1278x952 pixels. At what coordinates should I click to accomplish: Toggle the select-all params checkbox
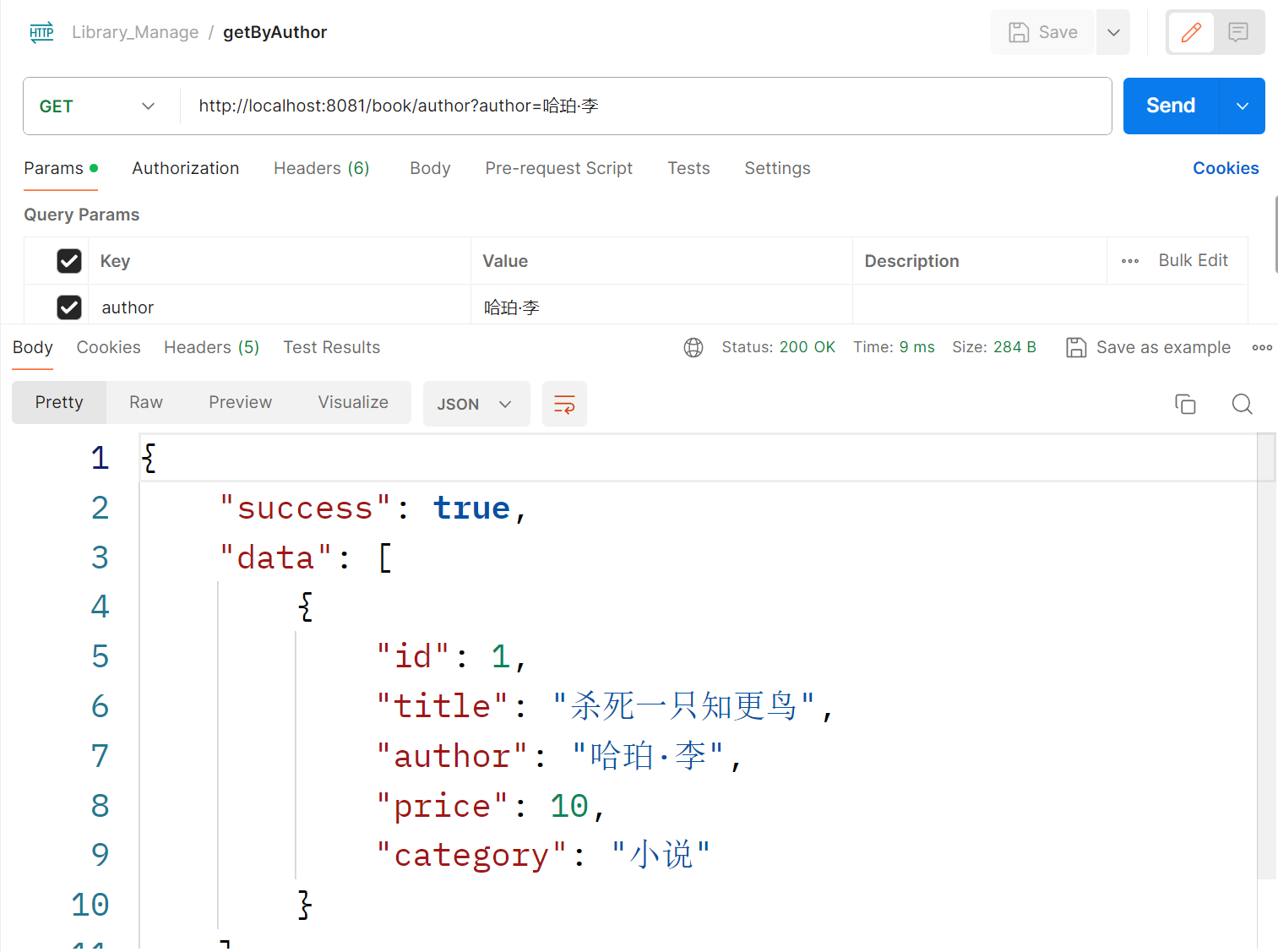69,261
